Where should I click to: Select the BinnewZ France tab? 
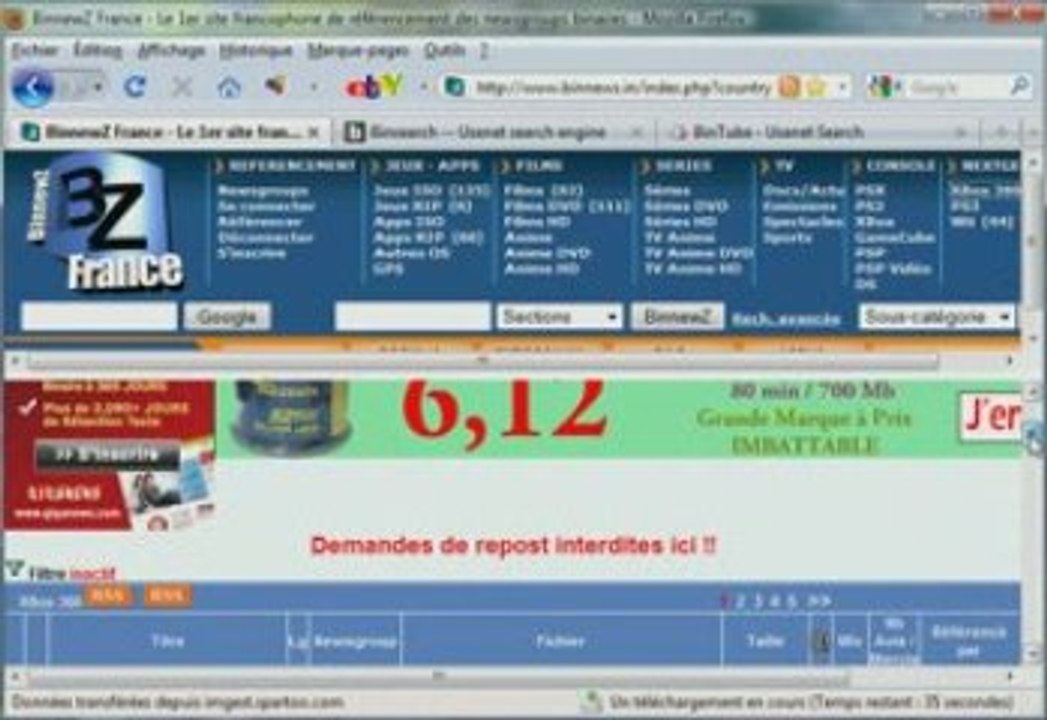coord(170,132)
